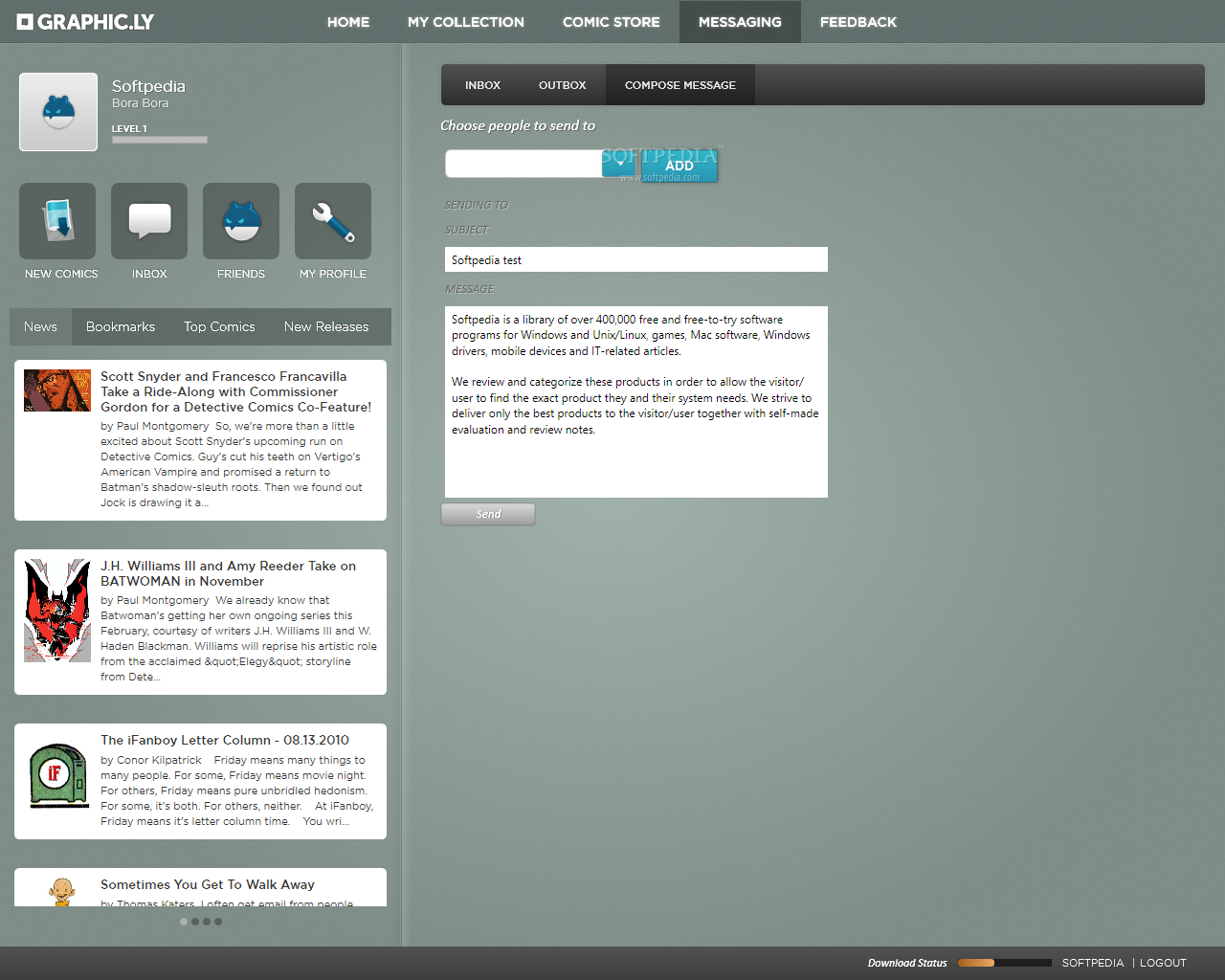Switch to the New Releases tab
The height and width of the screenshot is (980, 1225).
326,326
